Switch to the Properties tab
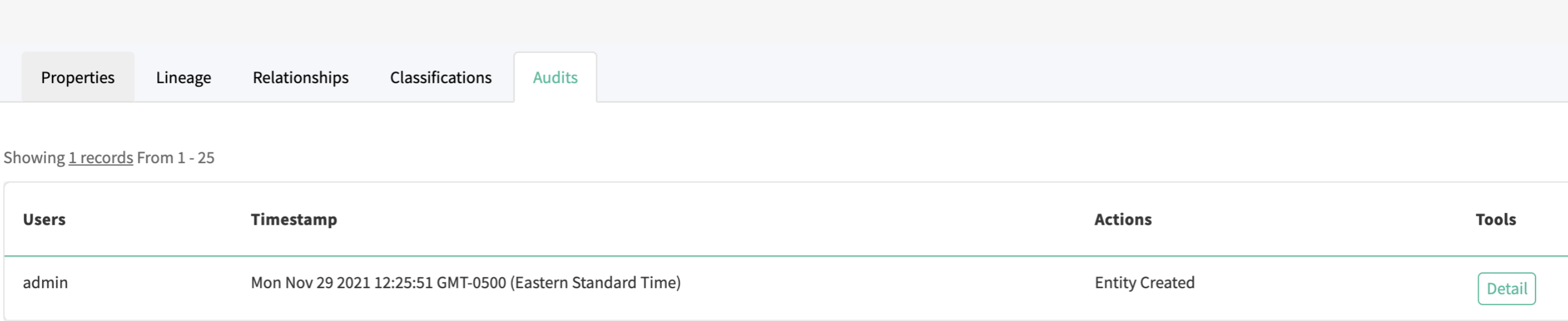Screen dimensions: 1568x321 pos(77,77)
